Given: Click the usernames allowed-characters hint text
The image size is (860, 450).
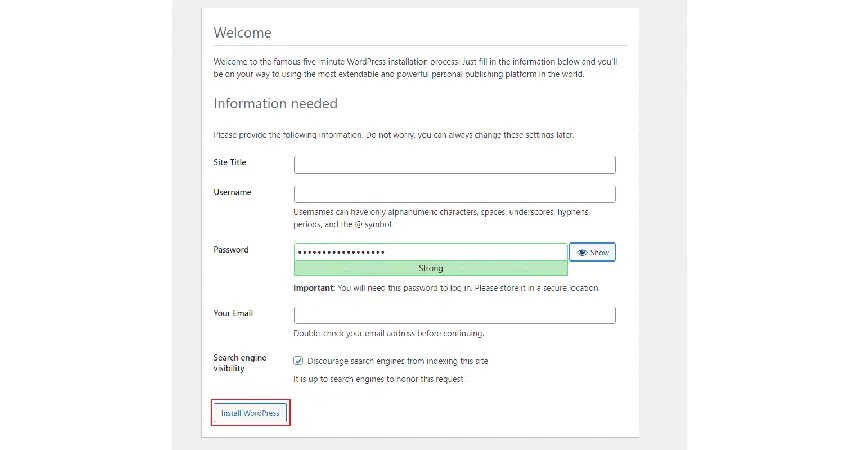Looking at the screenshot, I should [442, 218].
